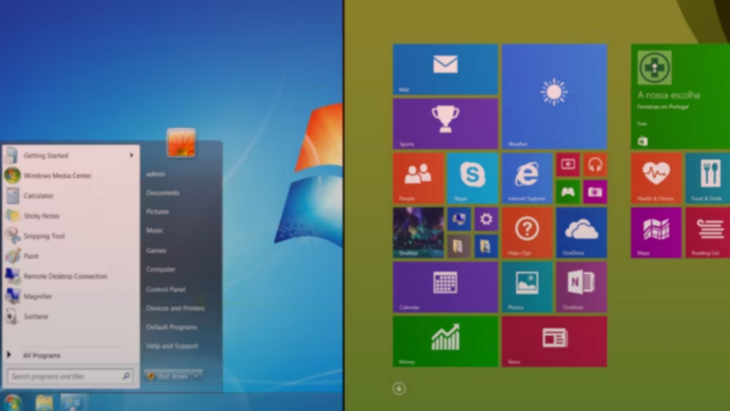Launch the Internet Explorer tile
Image resolution: width=730 pixels, height=411 pixels.
pos(527,178)
